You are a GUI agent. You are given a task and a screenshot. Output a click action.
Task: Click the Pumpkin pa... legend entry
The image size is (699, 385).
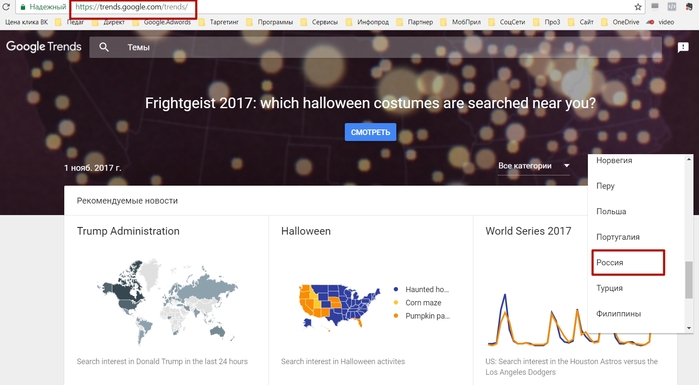coord(421,316)
